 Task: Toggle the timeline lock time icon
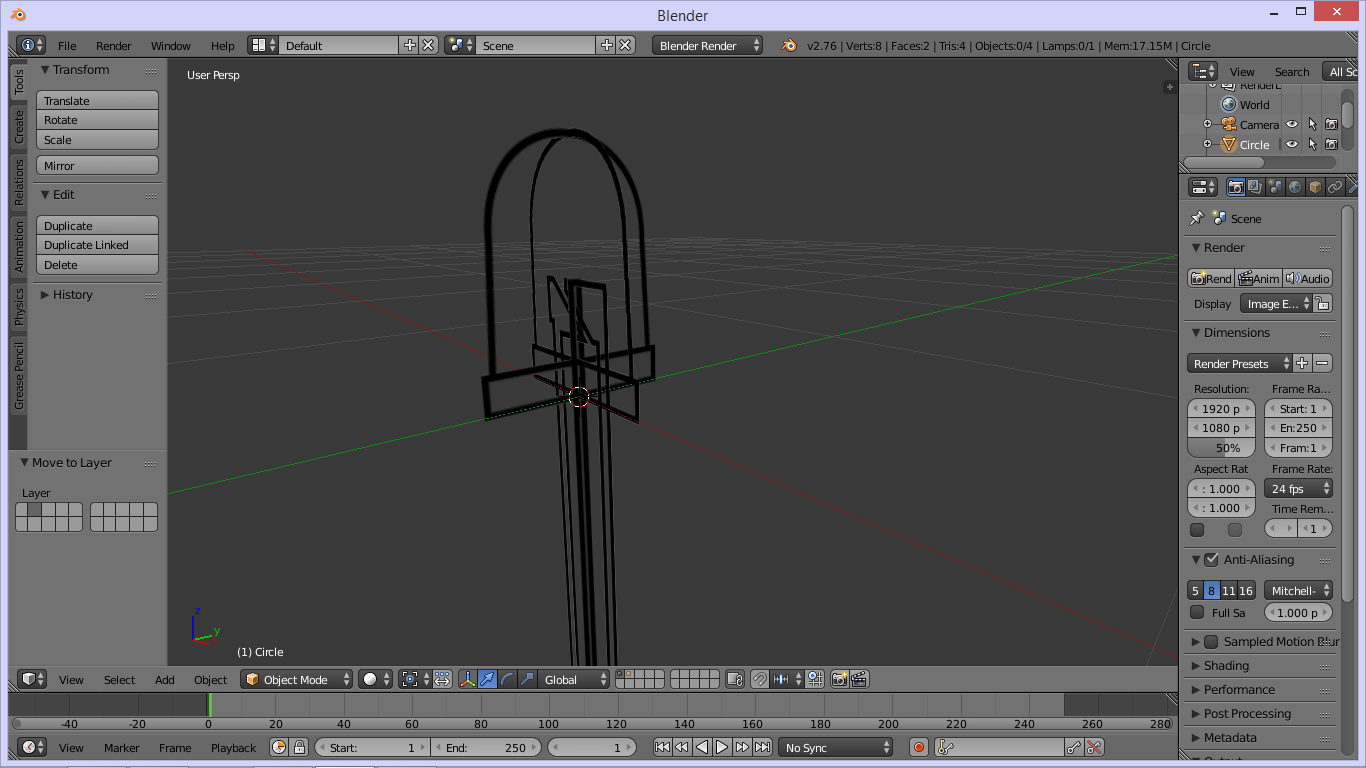coord(298,747)
